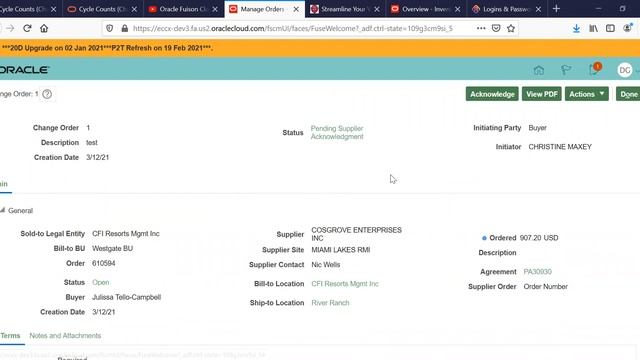640x360 pixels.
Task: Open the tracking protection shield icon
Action: [x=109, y=28]
